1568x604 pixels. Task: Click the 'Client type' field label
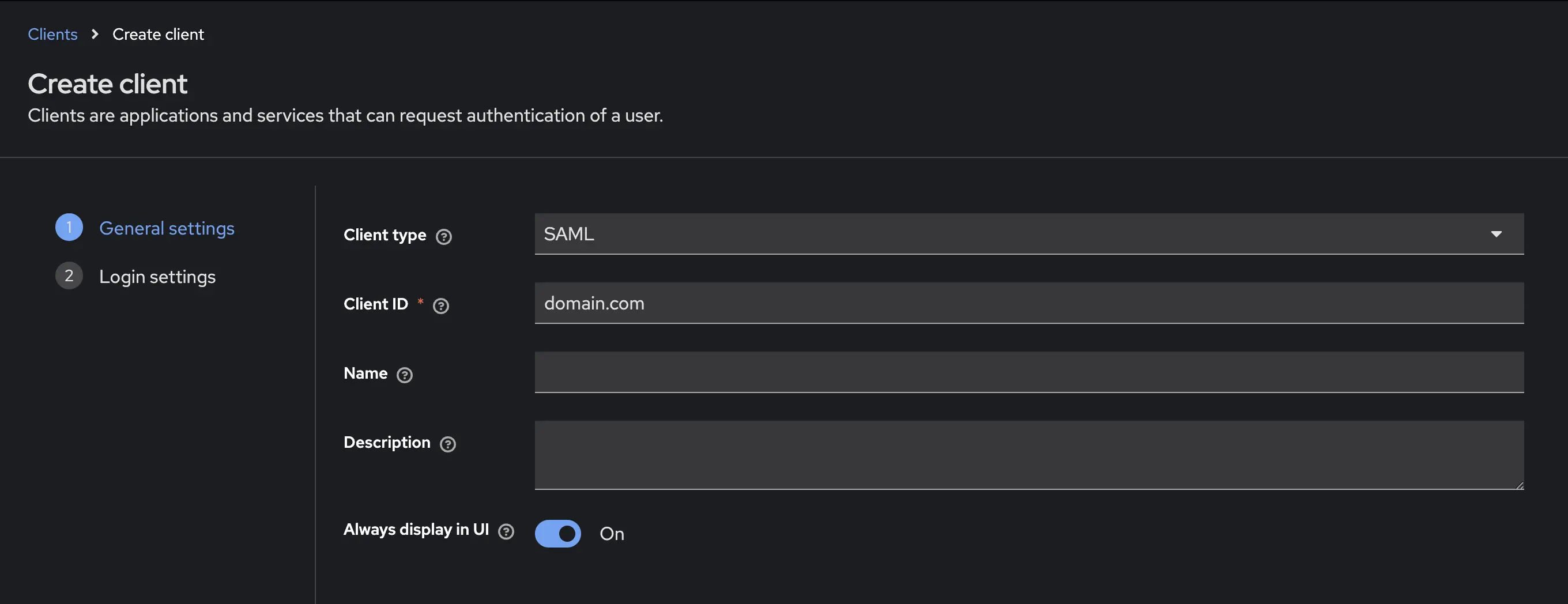[x=385, y=235]
